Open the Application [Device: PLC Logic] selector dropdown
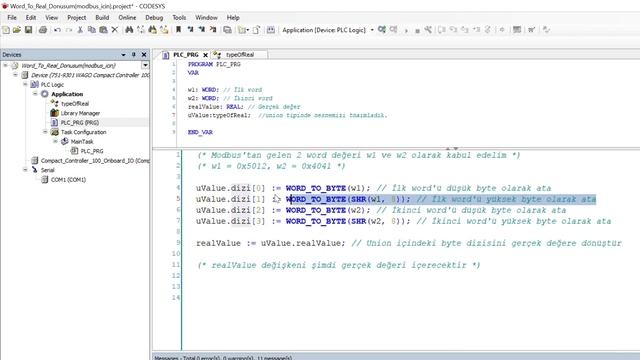640x360 pixels. (x=372, y=30)
